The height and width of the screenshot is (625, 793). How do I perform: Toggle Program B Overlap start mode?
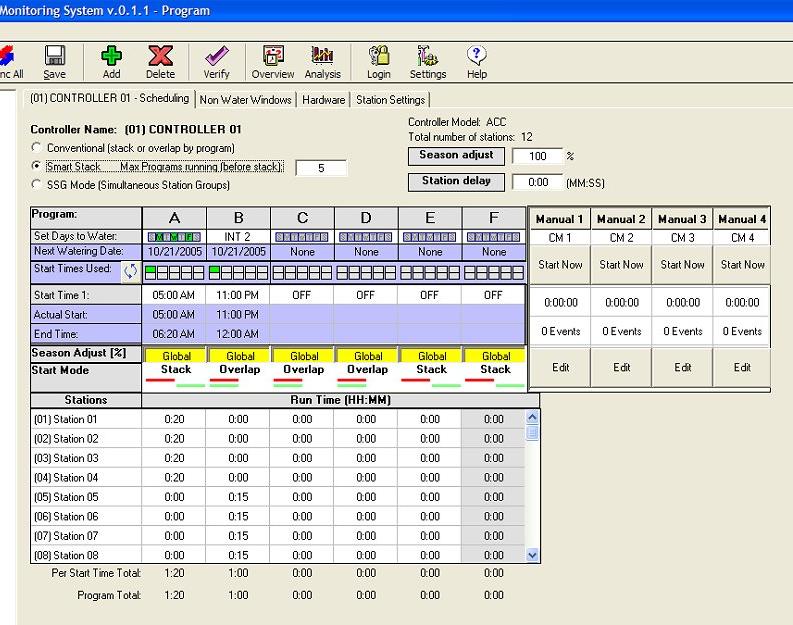point(239,376)
